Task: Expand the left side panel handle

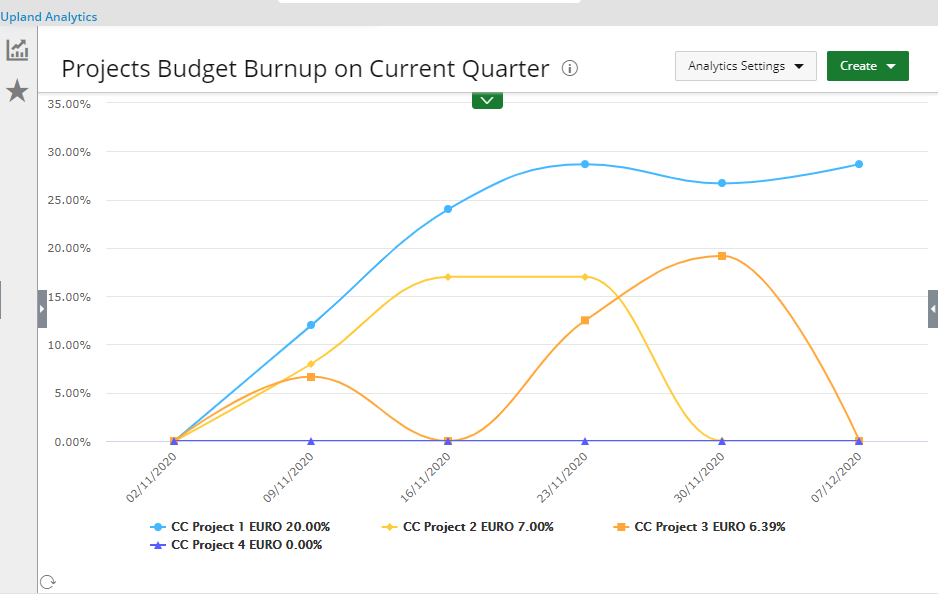Action: pyautogui.click(x=42, y=309)
